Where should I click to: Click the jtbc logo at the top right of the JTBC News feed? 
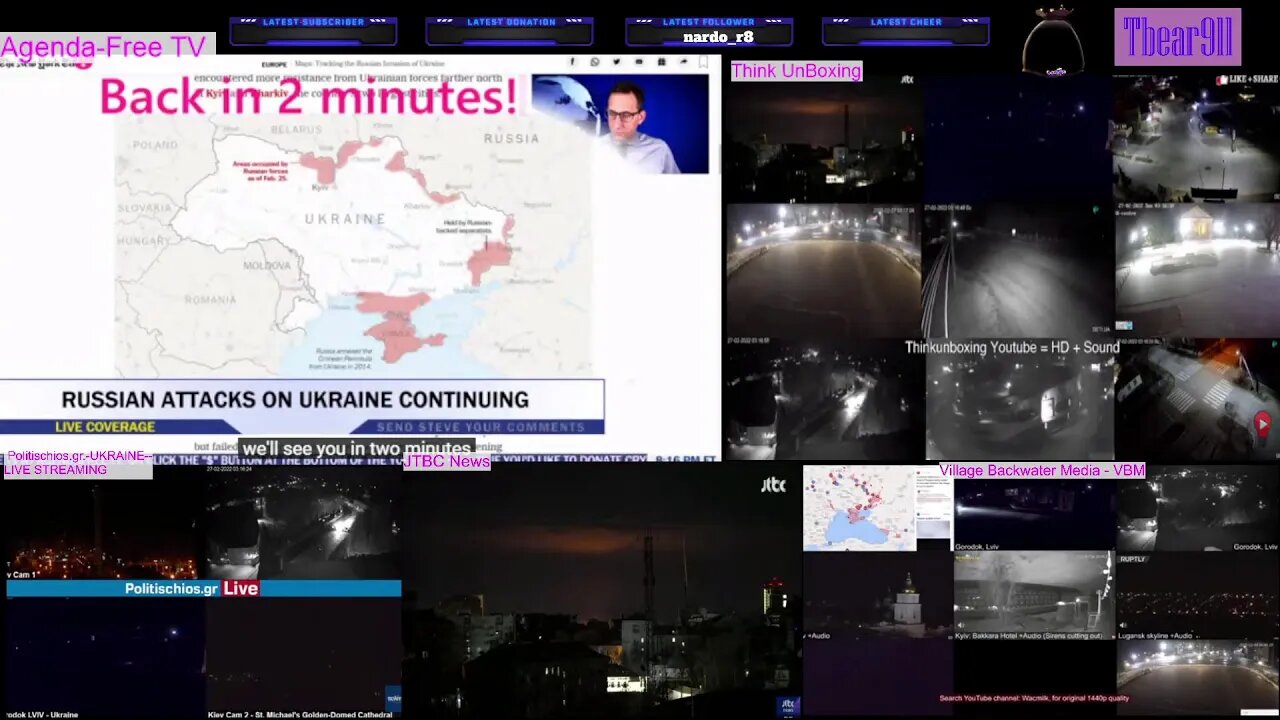[773, 484]
